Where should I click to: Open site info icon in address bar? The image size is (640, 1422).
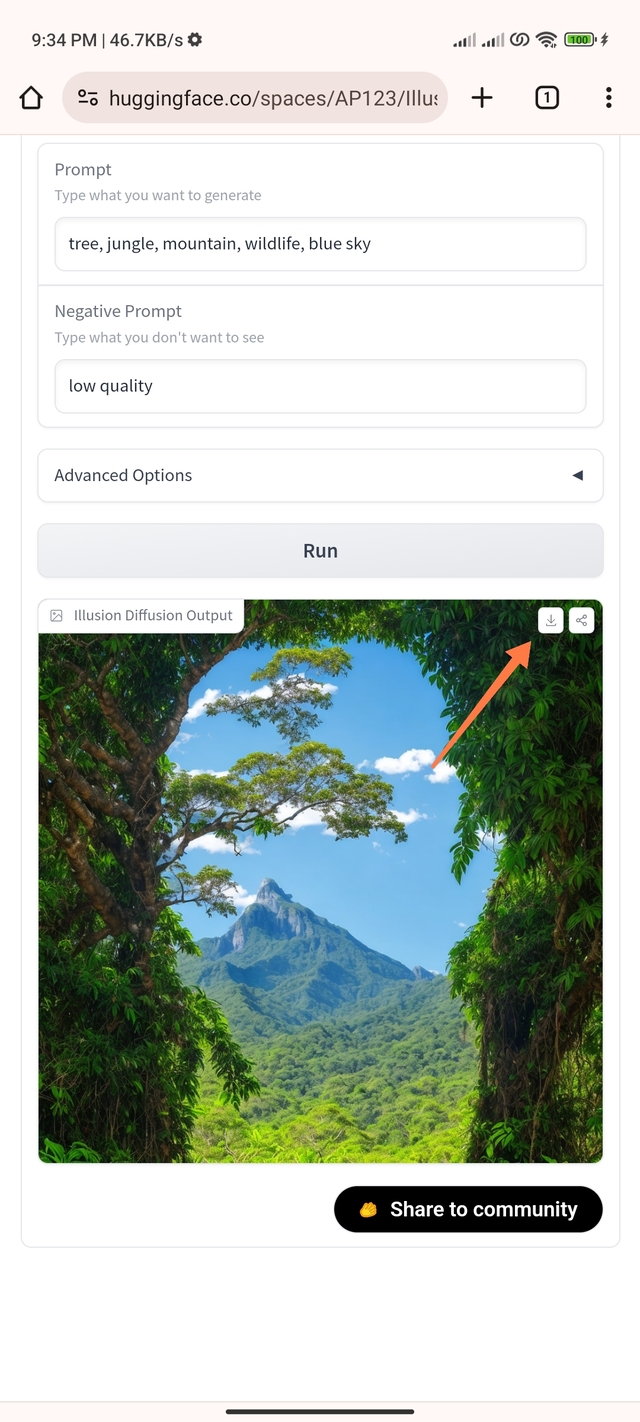click(88, 97)
